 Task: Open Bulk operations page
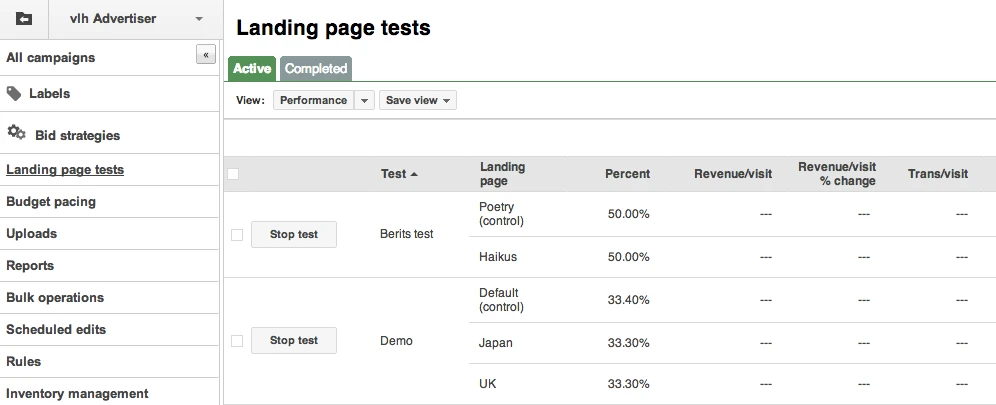click(x=55, y=297)
